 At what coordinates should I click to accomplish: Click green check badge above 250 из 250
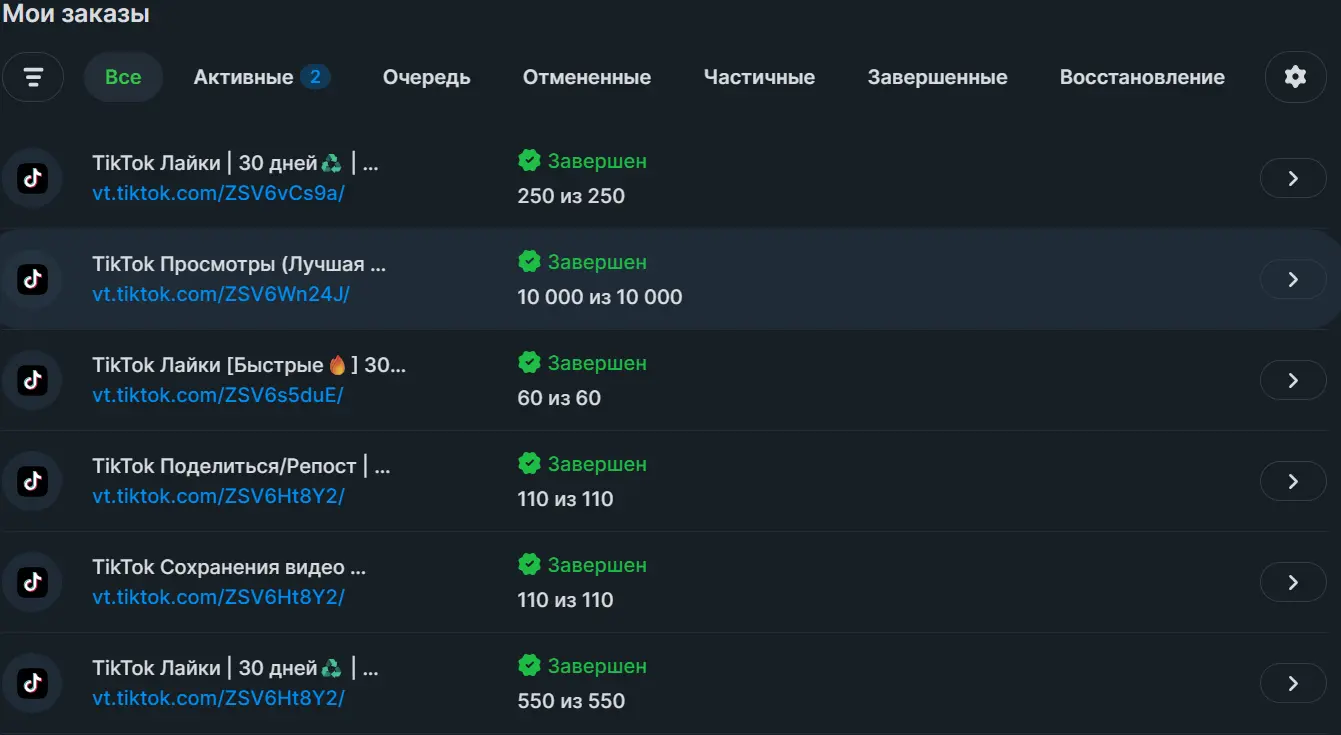point(529,160)
